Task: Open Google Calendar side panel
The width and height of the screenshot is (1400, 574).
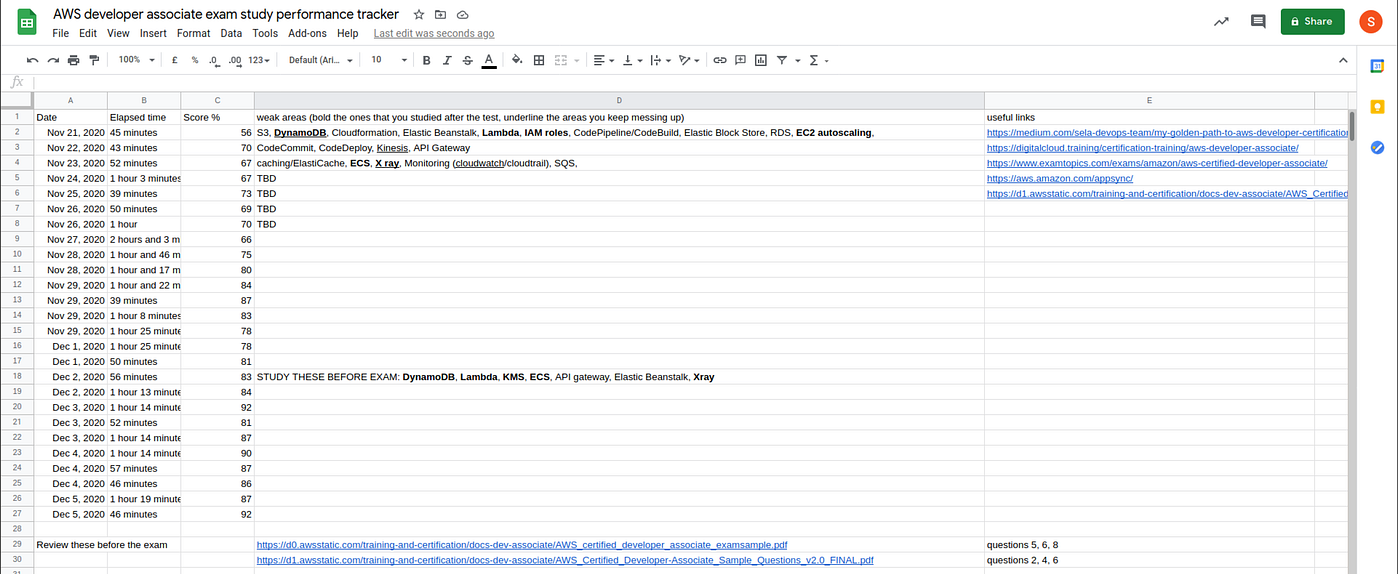Action: pos(1377,66)
